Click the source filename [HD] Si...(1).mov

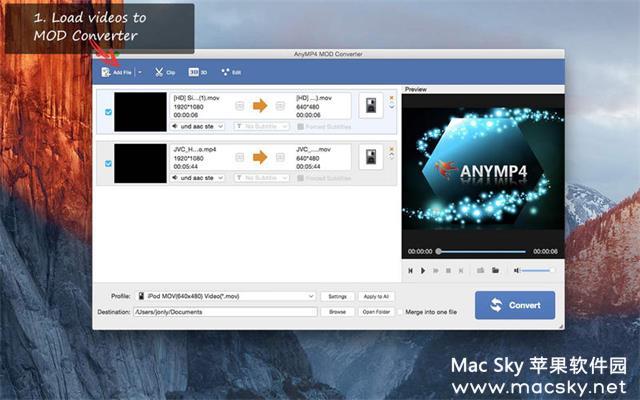(x=196, y=98)
